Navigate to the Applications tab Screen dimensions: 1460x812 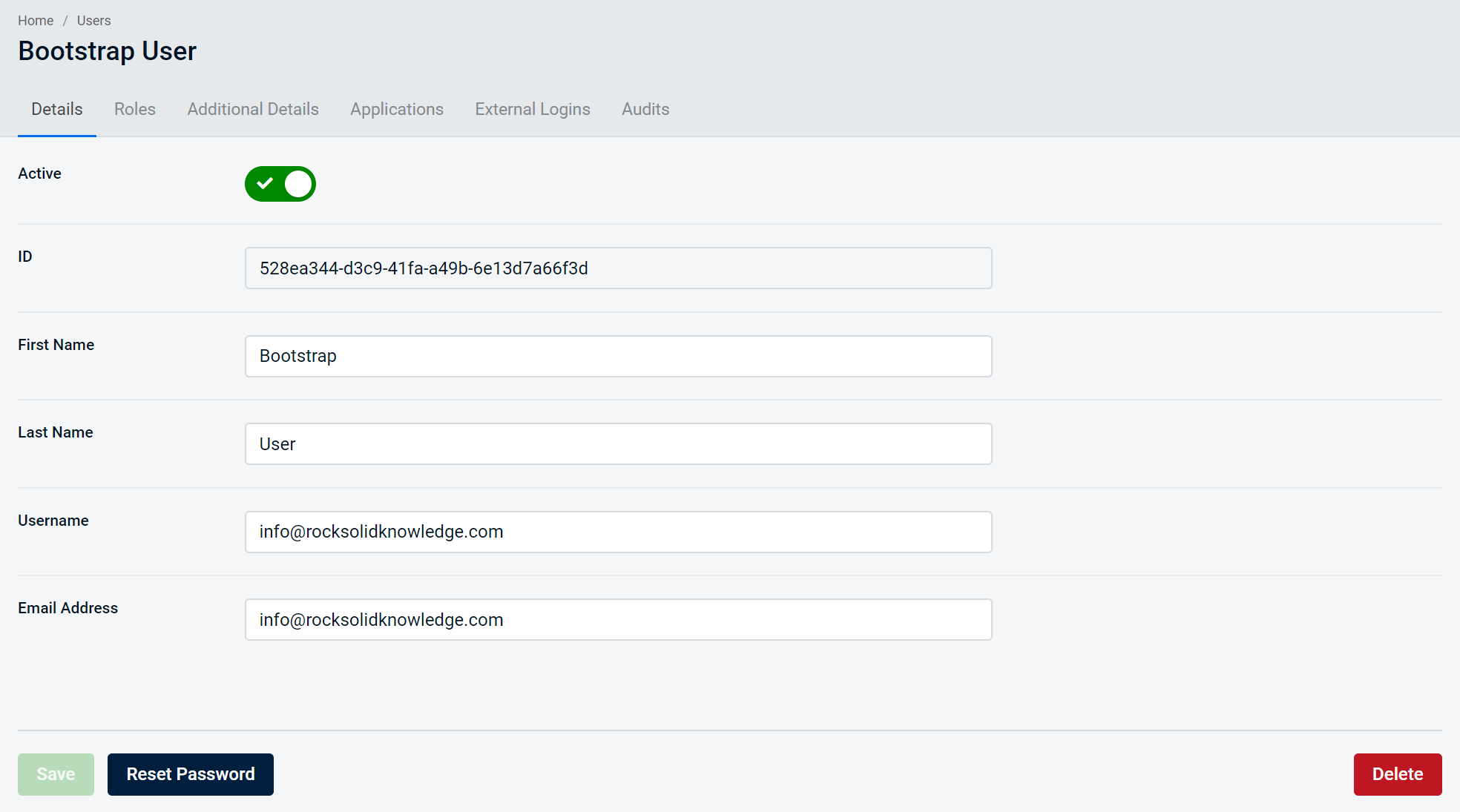[x=397, y=109]
